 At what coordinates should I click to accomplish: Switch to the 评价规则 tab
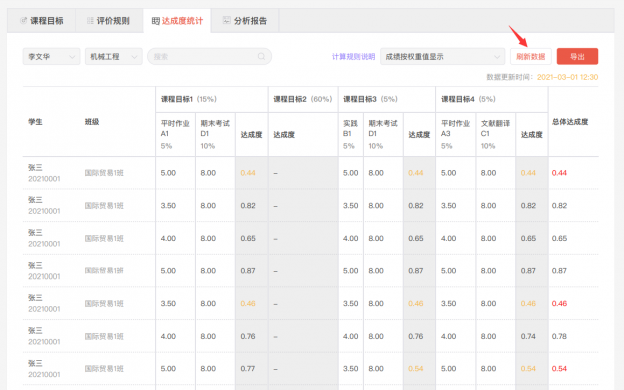click(x=109, y=21)
